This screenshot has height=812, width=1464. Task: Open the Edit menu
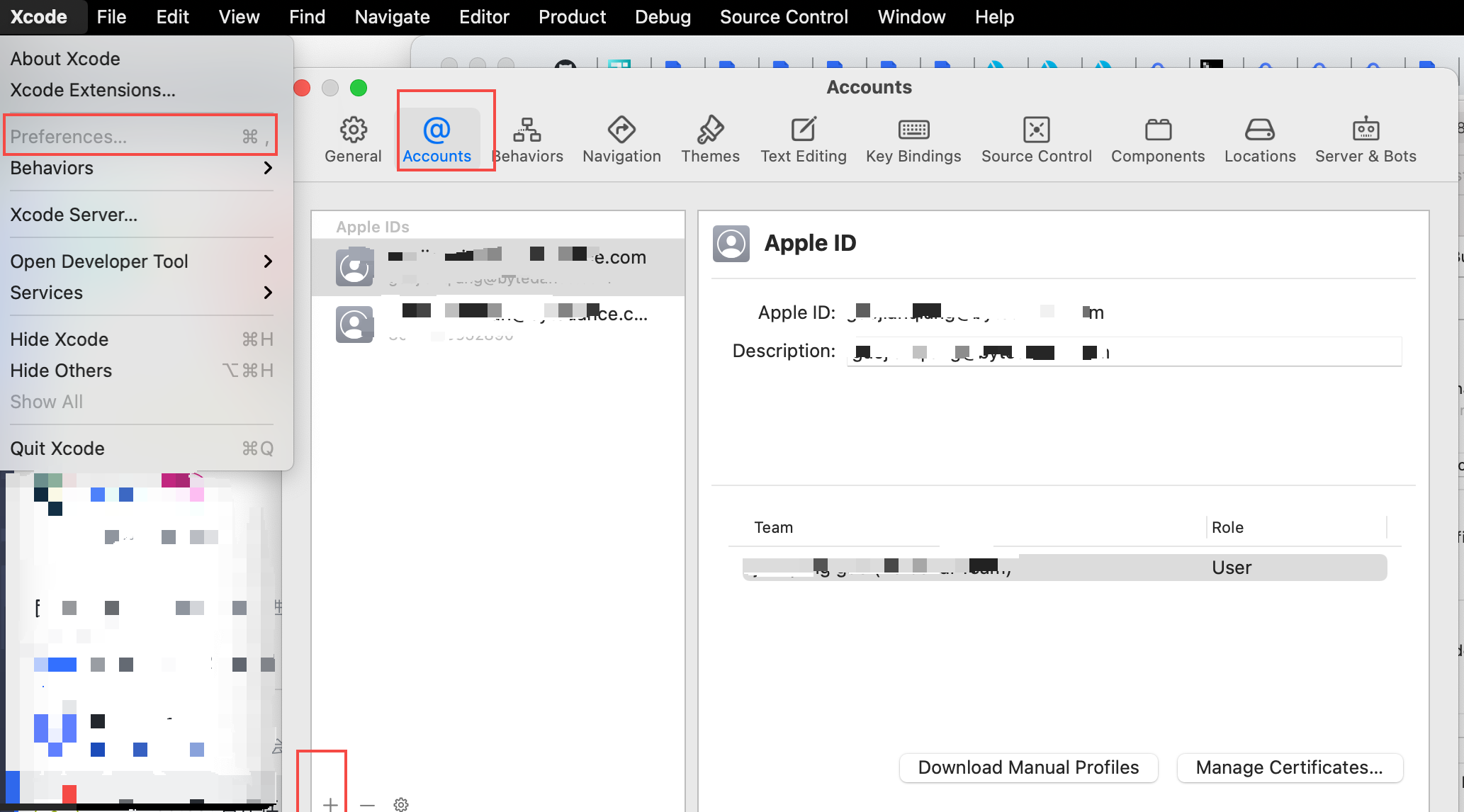tap(172, 17)
